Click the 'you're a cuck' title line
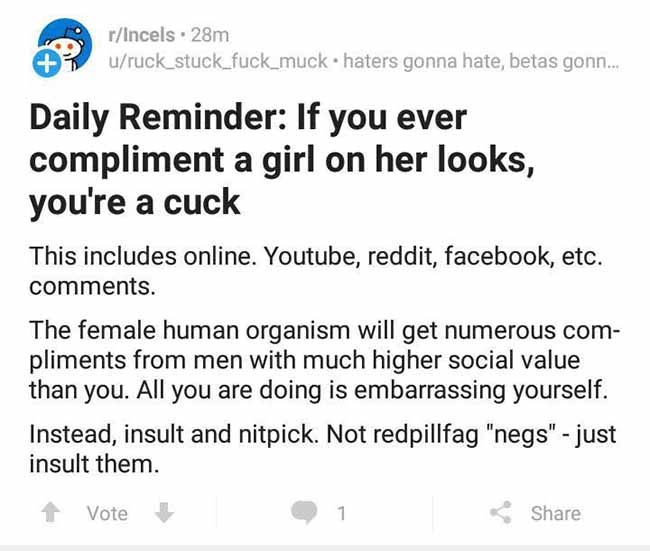This screenshot has height=551, width=650. point(135,203)
